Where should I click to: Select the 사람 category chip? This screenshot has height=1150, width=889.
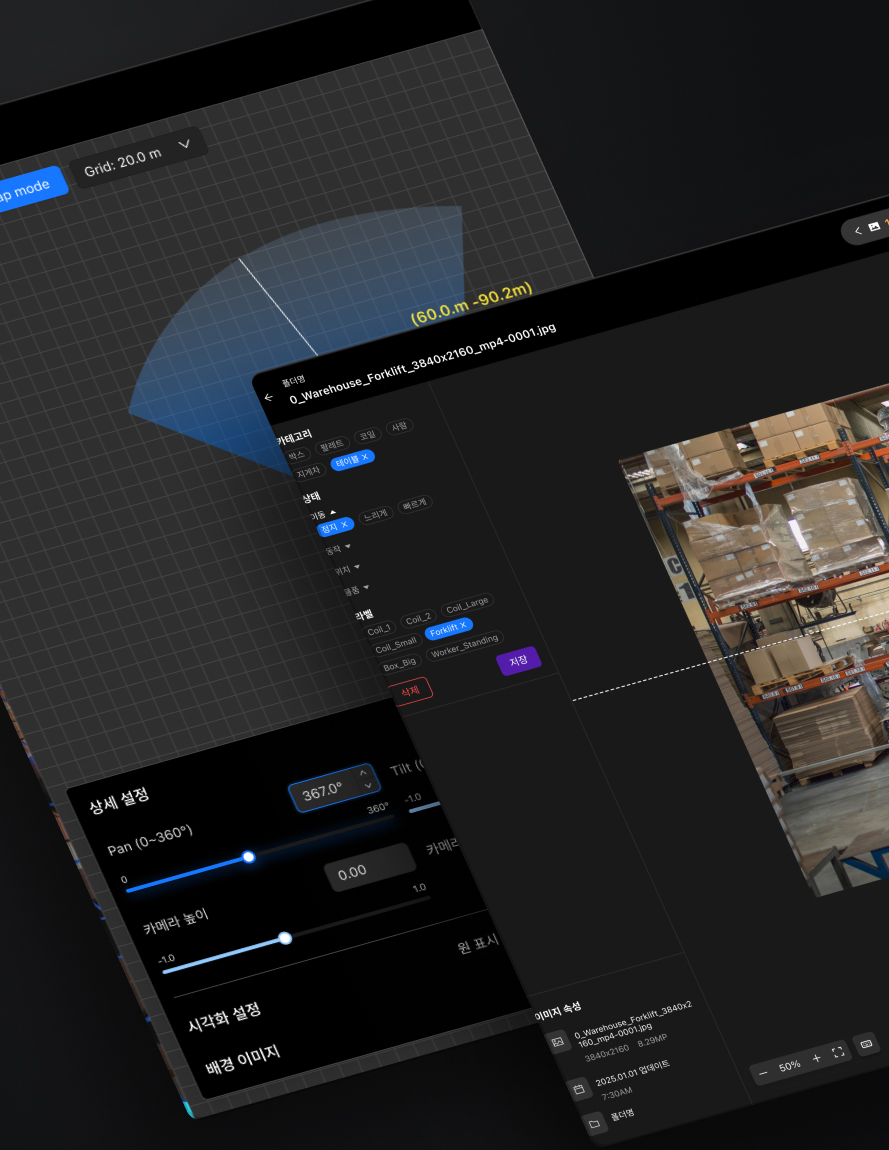click(x=399, y=427)
